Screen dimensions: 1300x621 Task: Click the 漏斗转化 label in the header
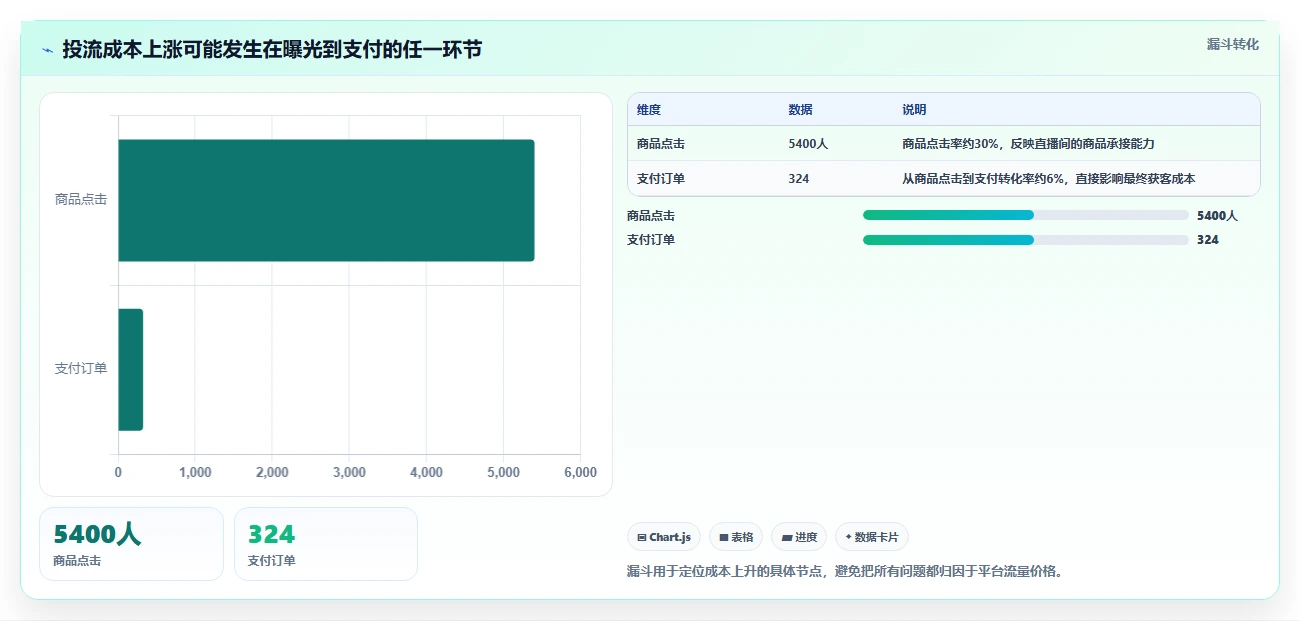pos(1232,44)
